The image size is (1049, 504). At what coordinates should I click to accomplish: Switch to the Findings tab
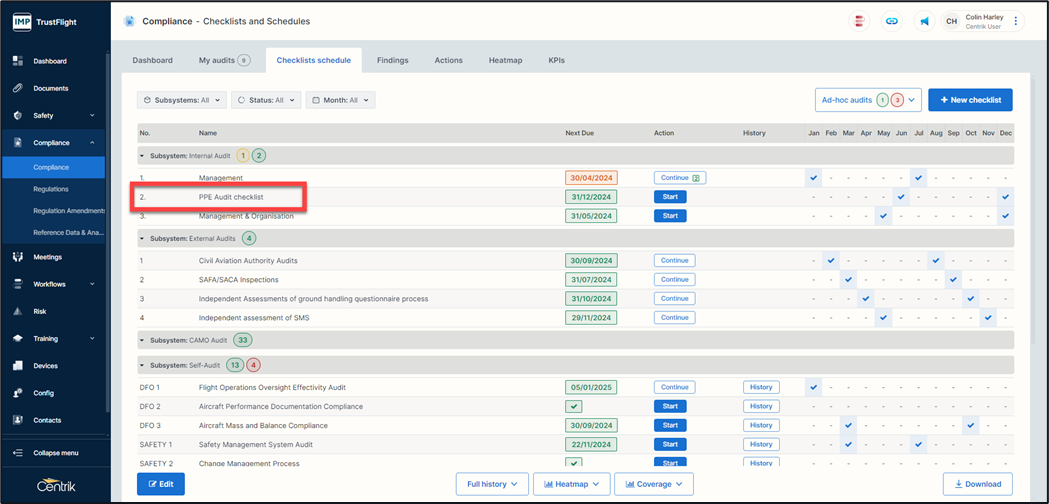392,61
